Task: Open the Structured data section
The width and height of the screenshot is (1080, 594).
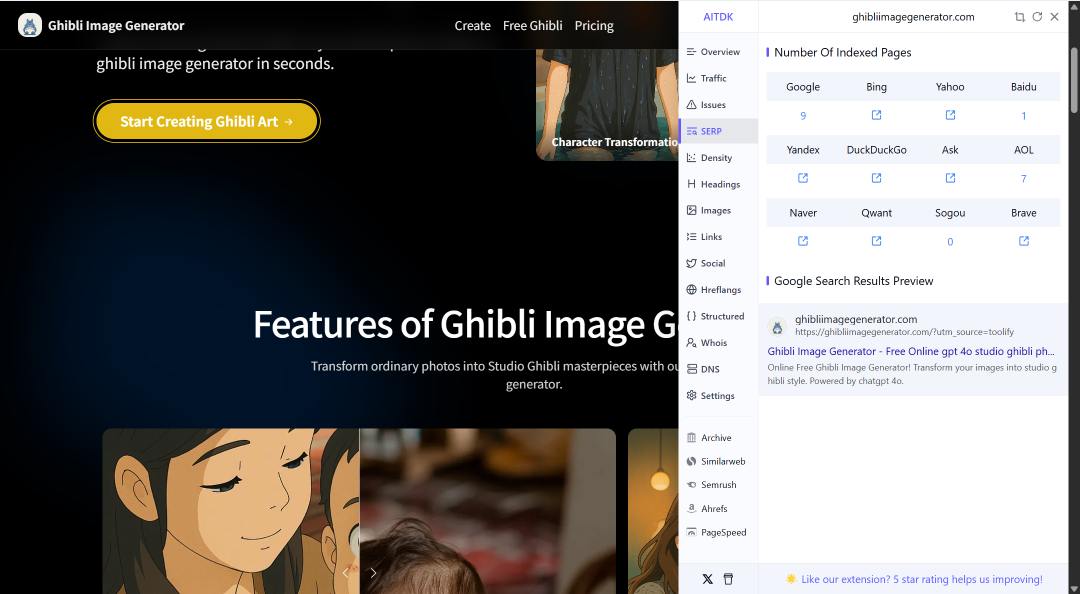Action: [x=718, y=316]
